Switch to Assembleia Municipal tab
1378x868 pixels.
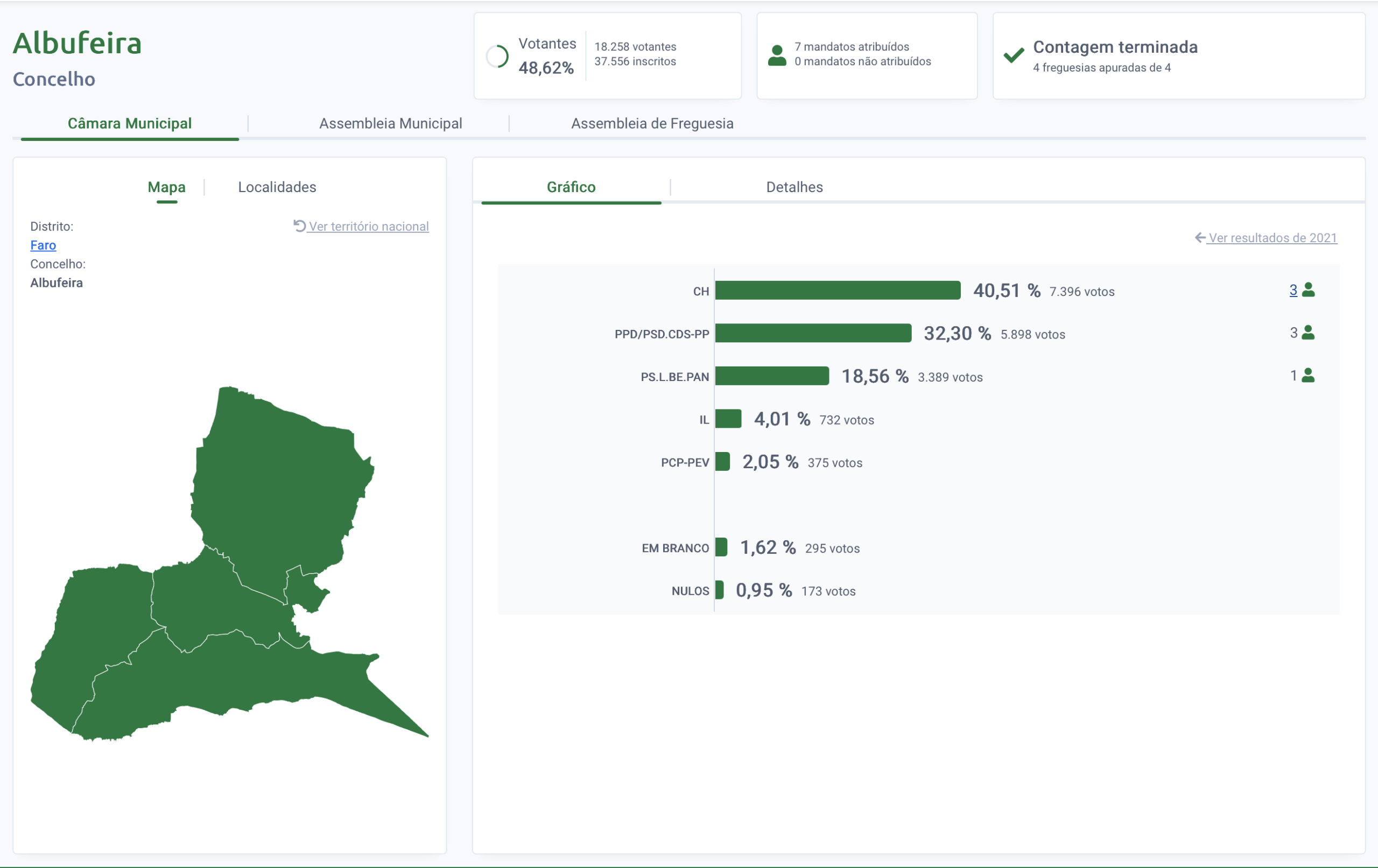click(390, 124)
